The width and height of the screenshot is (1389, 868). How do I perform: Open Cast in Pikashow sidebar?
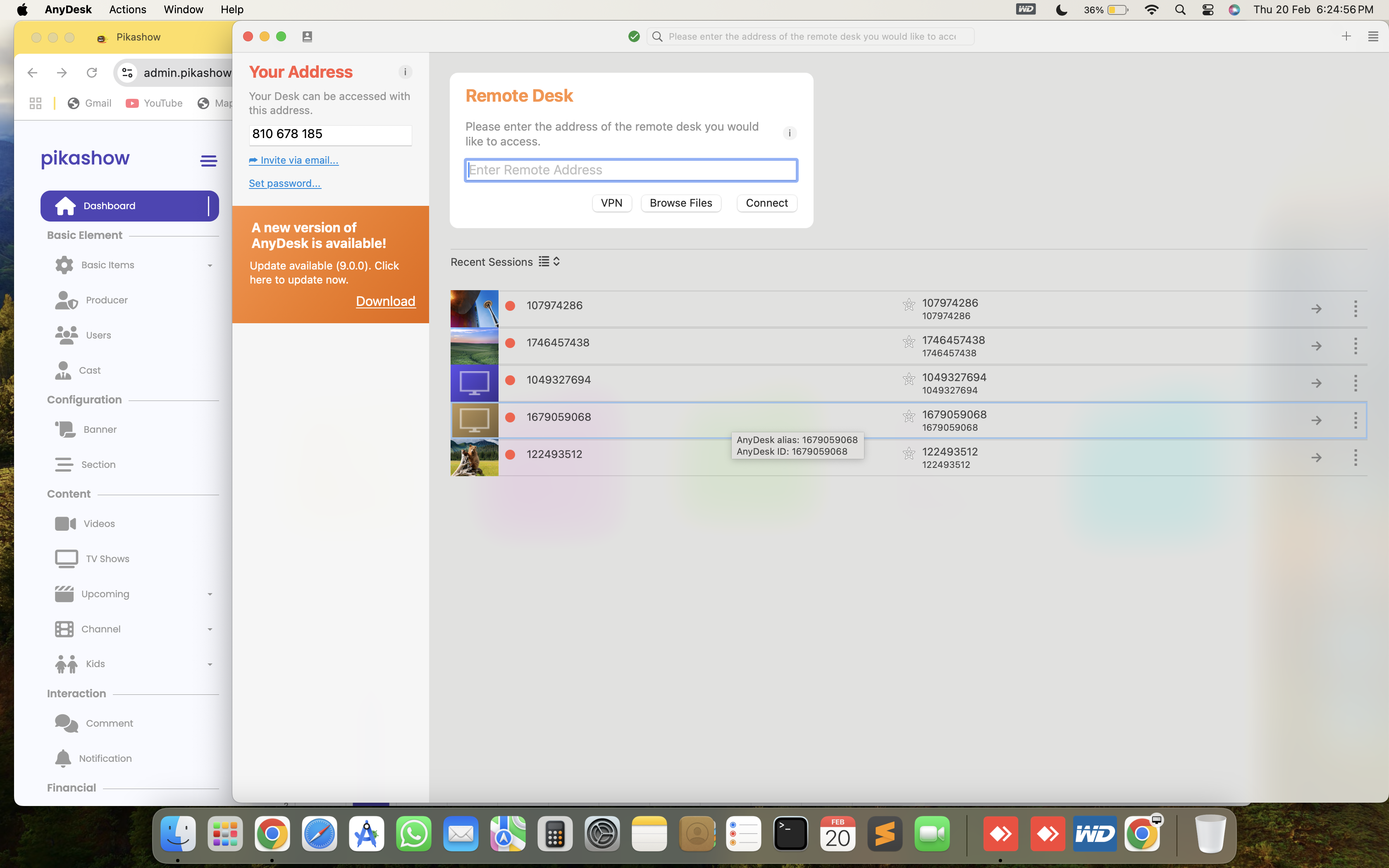78,370
